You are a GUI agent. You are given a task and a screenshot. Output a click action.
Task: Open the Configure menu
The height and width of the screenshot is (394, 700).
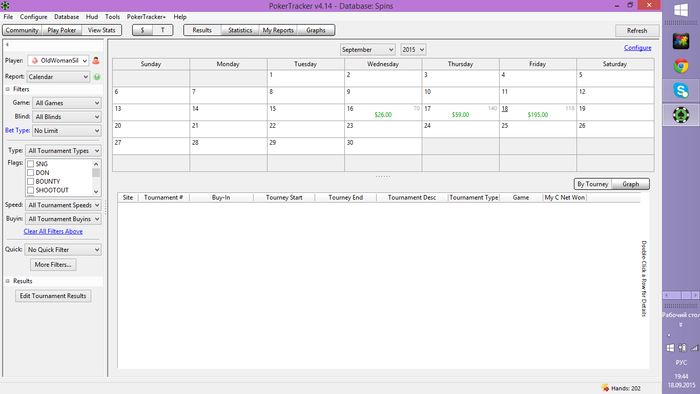click(33, 17)
